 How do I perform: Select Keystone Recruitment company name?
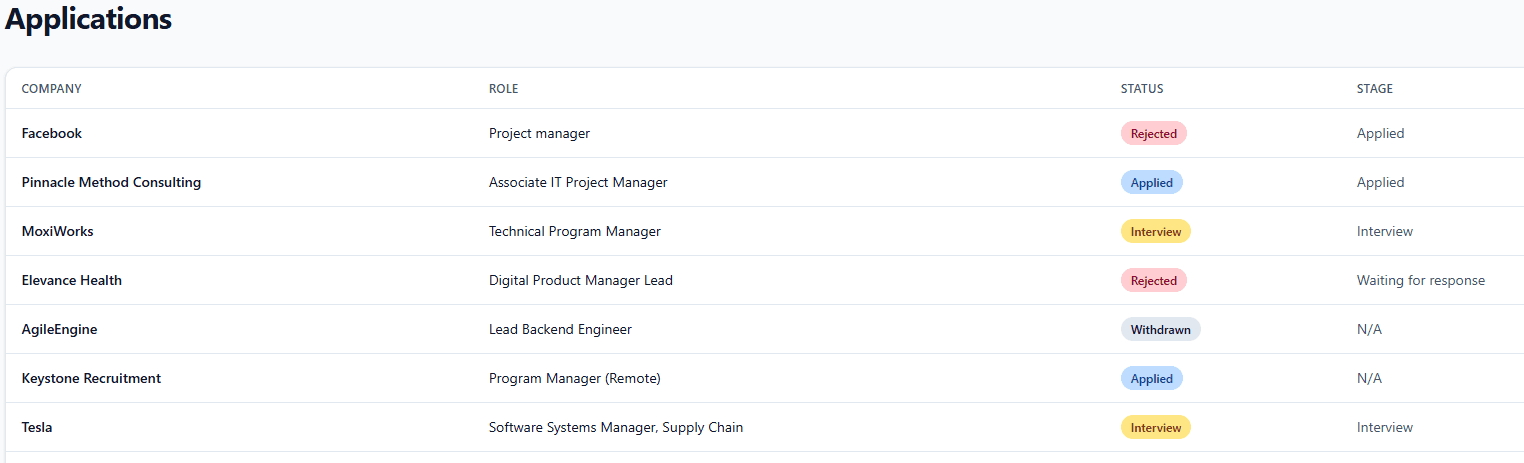[91, 378]
